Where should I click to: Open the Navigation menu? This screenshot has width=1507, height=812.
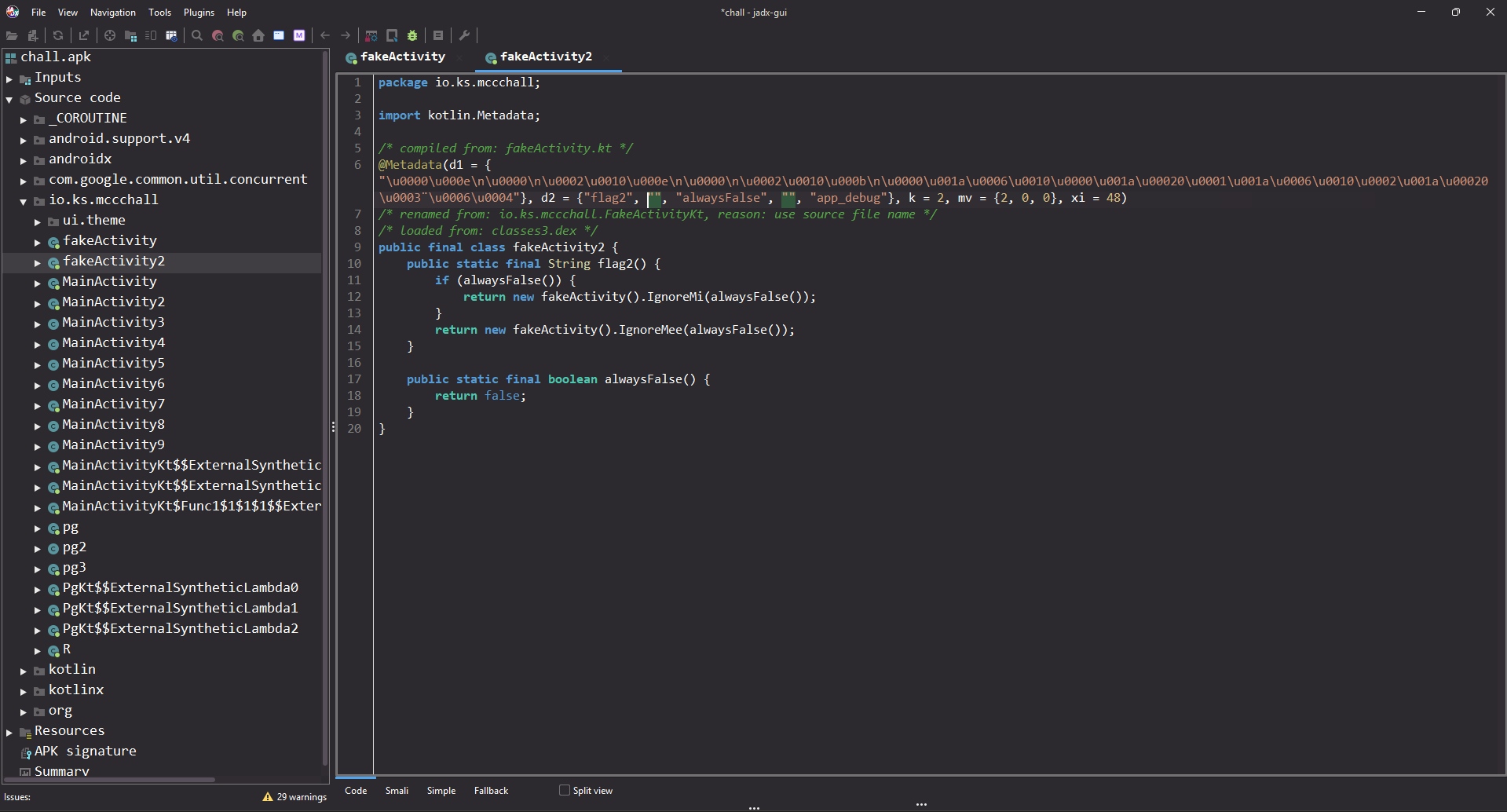(x=112, y=13)
